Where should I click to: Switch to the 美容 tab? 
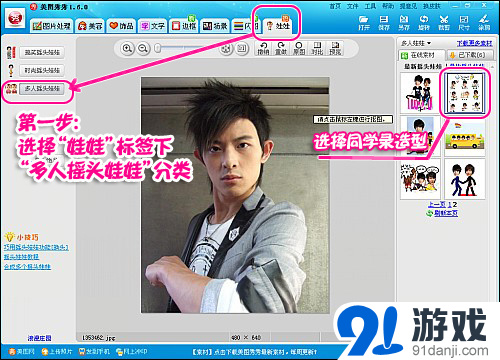click(90, 26)
